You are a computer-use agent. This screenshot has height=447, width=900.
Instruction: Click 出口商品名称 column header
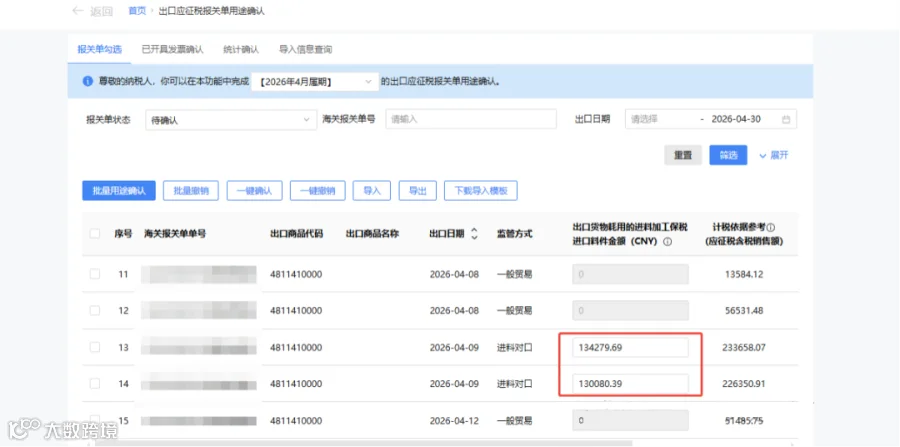[373, 234]
